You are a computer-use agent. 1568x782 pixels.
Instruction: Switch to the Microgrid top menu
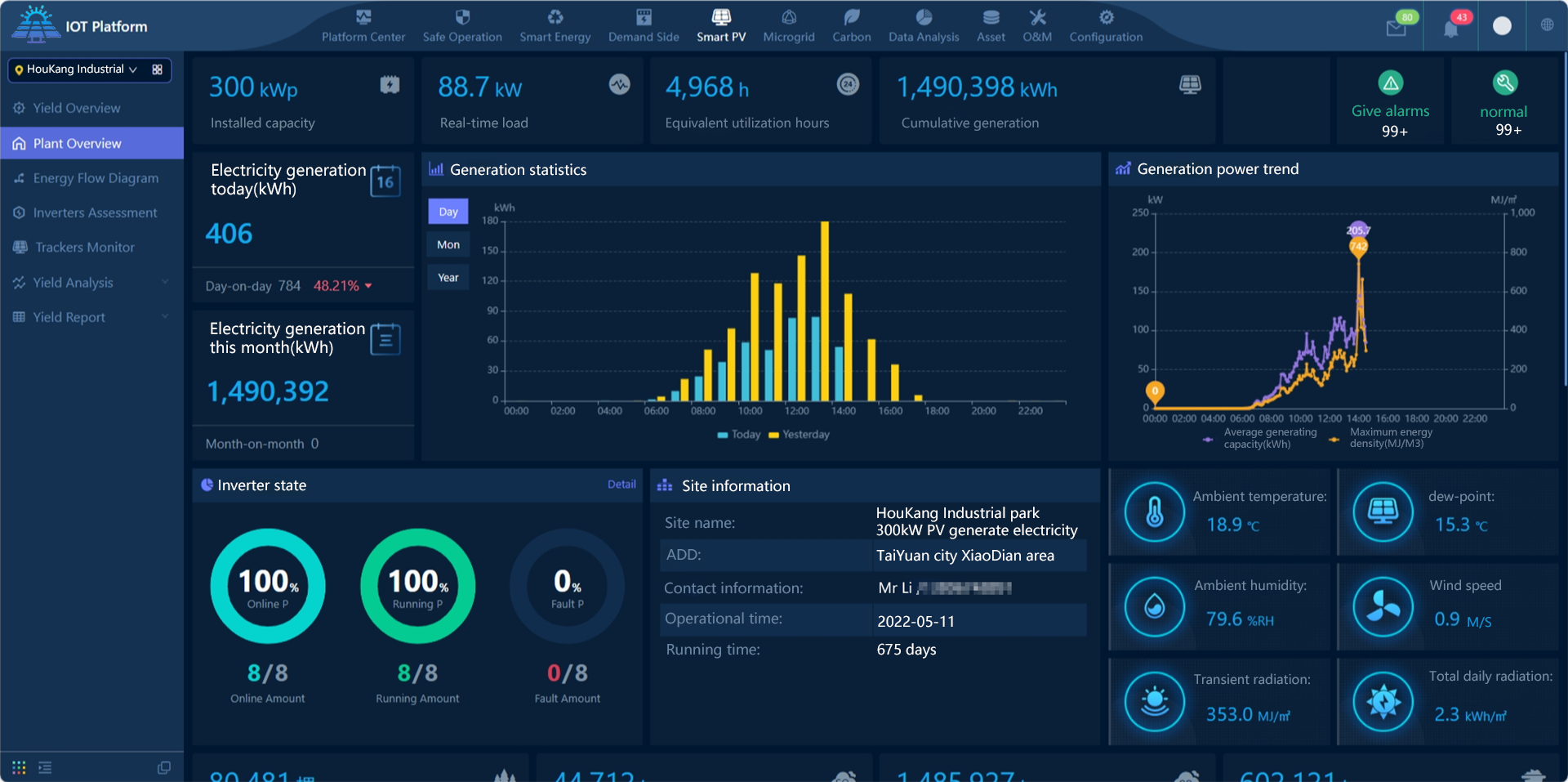pos(788,26)
